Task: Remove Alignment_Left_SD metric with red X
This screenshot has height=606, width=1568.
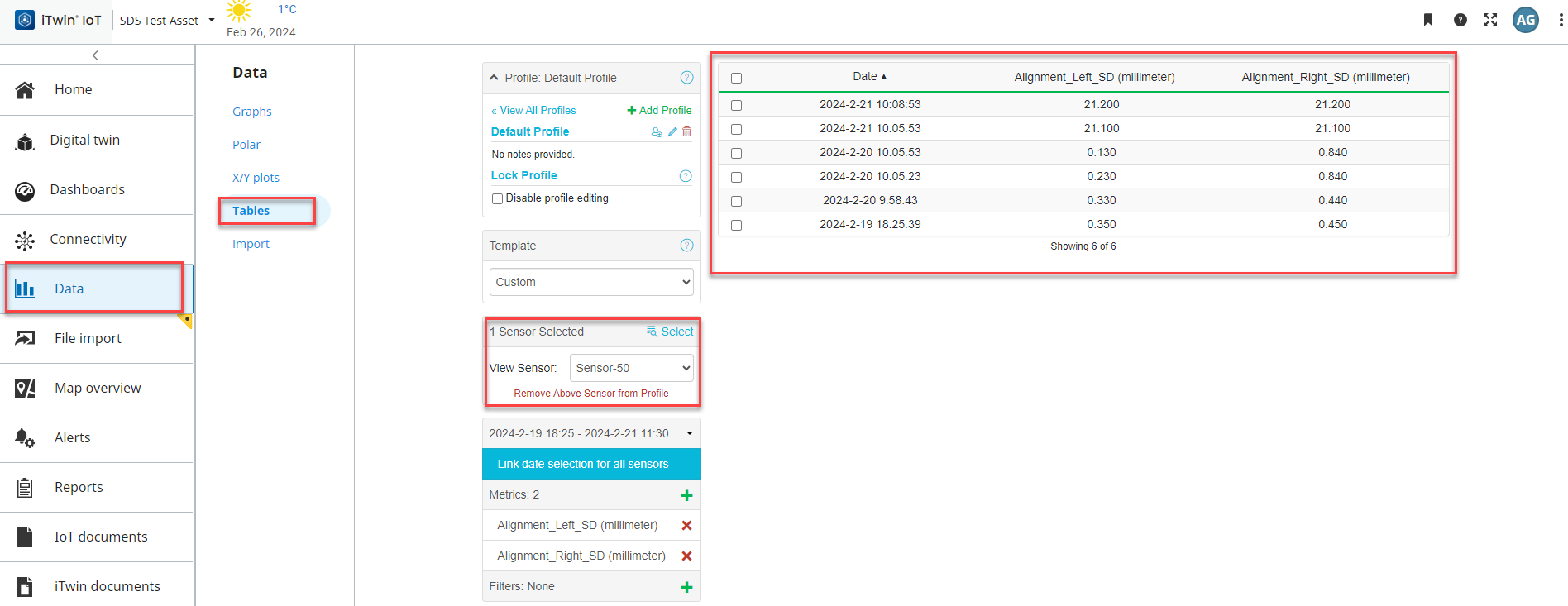Action: point(686,526)
